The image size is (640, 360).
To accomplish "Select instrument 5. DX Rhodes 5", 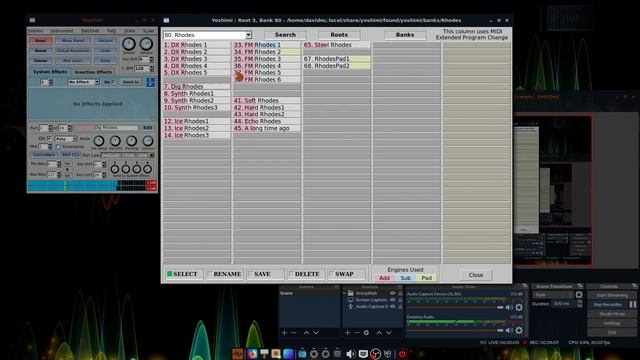I will tap(197, 73).
